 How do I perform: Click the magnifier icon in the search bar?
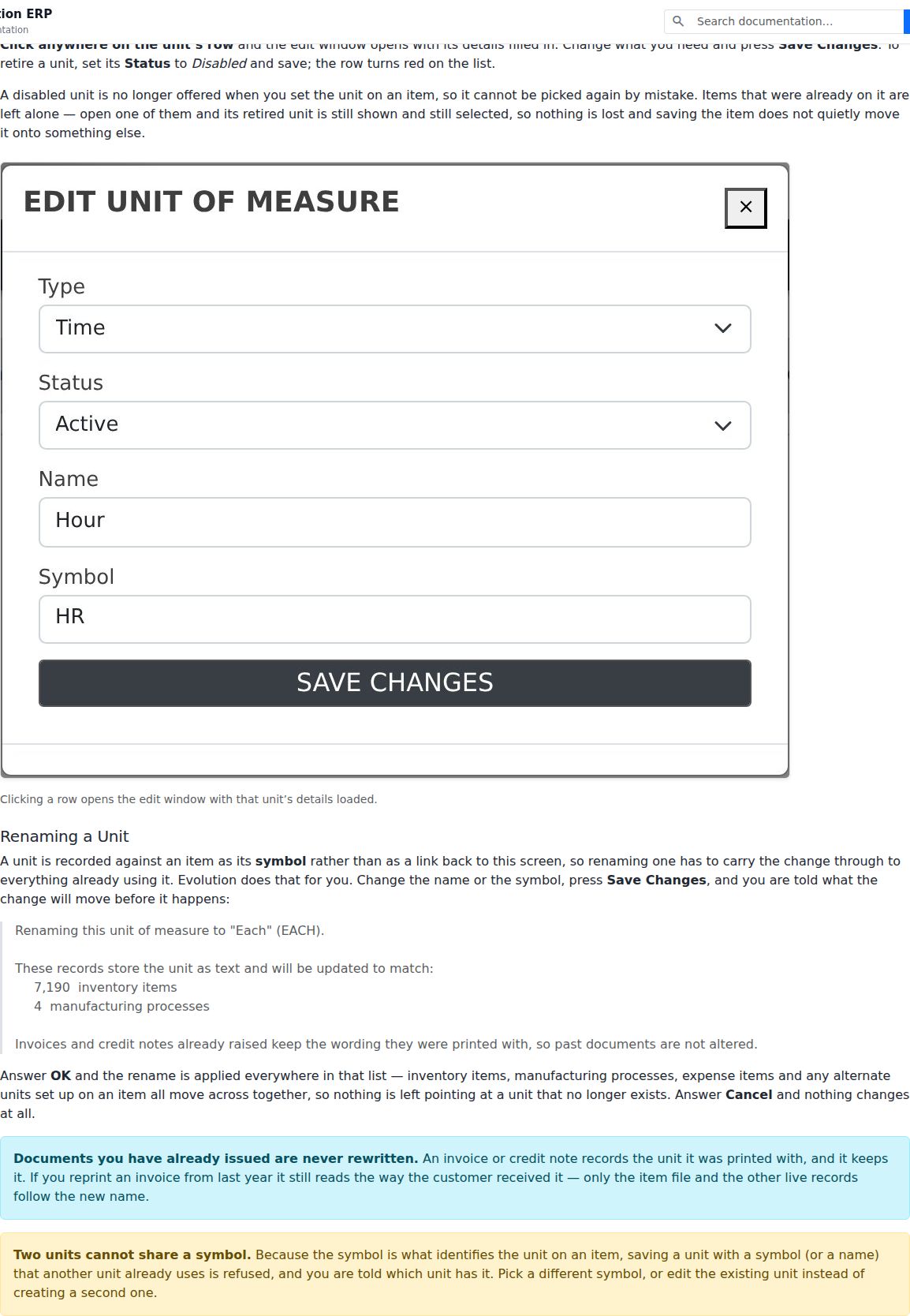pos(678,21)
